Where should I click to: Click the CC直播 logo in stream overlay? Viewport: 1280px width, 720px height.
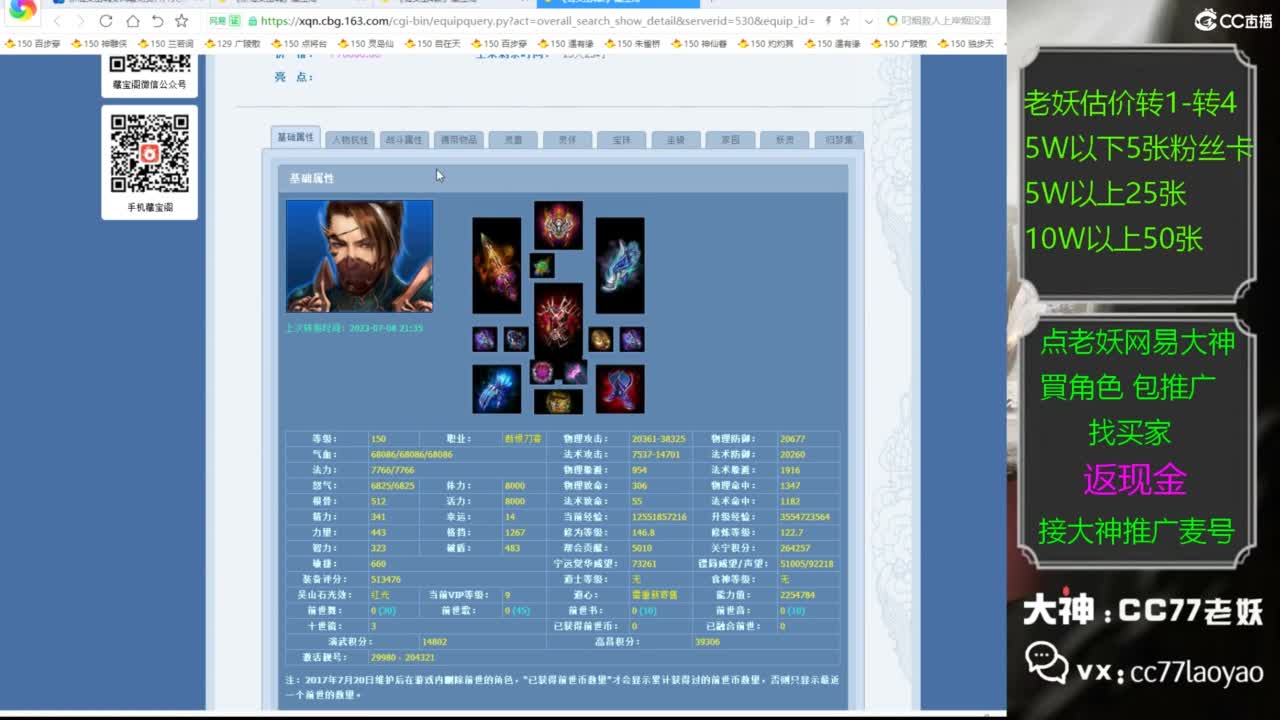(1233, 20)
